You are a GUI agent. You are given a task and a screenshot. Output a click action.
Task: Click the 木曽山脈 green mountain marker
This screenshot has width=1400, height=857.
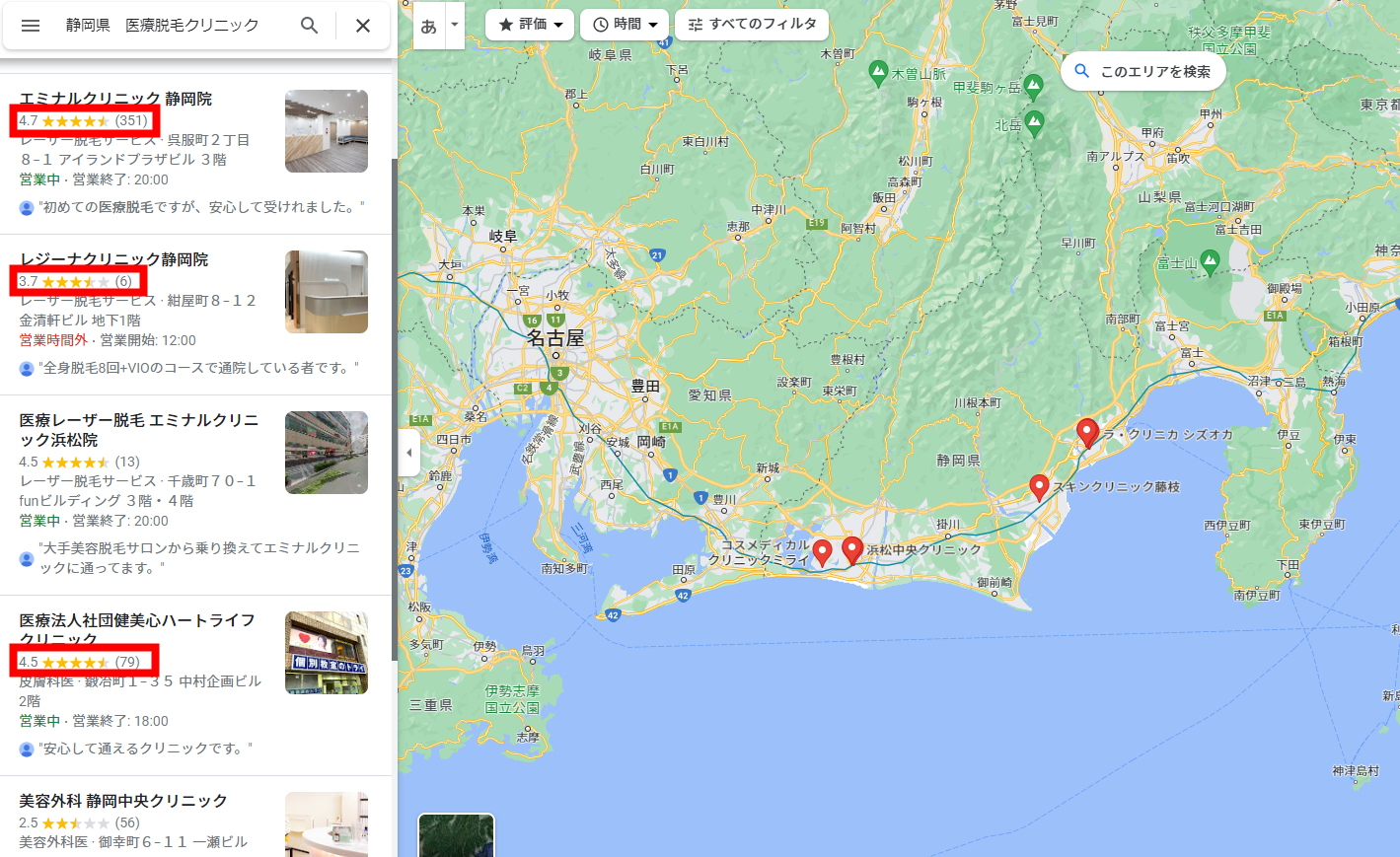(878, 72)
